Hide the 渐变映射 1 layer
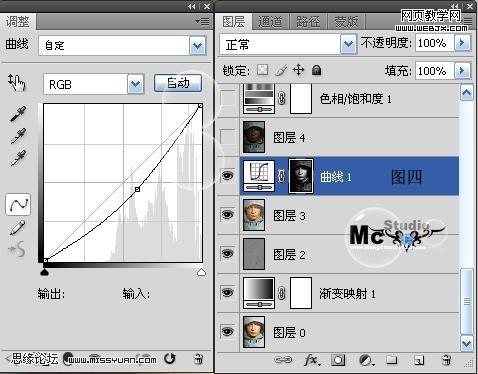This screenshot has width=478, height=374. point(228,293)
